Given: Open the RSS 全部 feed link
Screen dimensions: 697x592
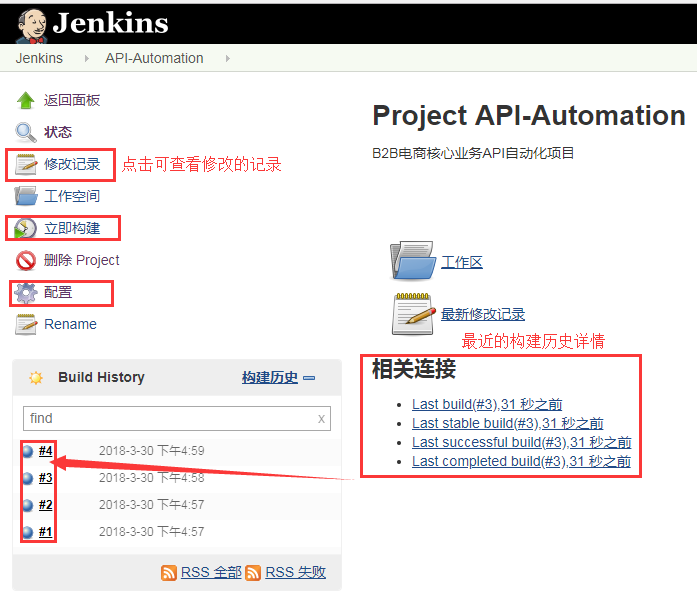Looking at the screenshot, I should [211, 572].
